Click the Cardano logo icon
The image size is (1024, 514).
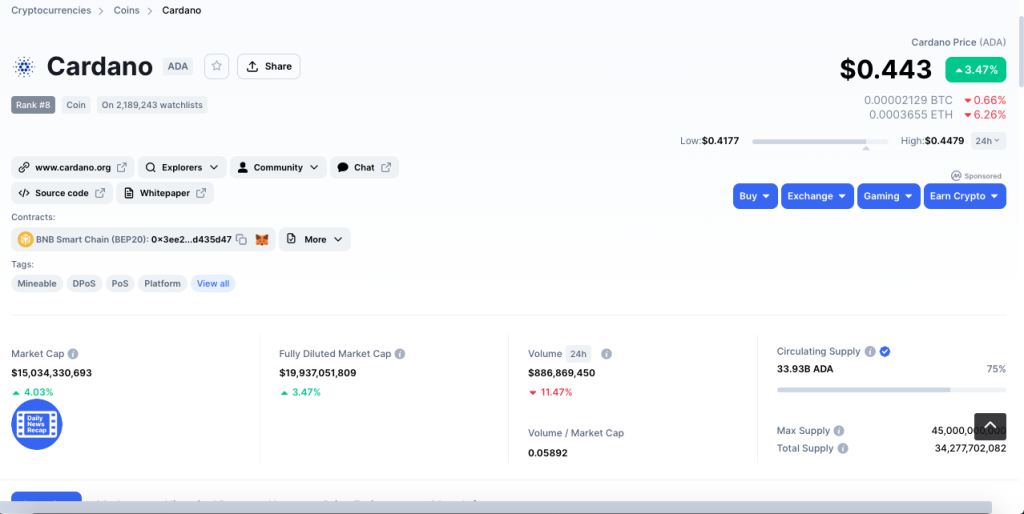coord(24,67)
